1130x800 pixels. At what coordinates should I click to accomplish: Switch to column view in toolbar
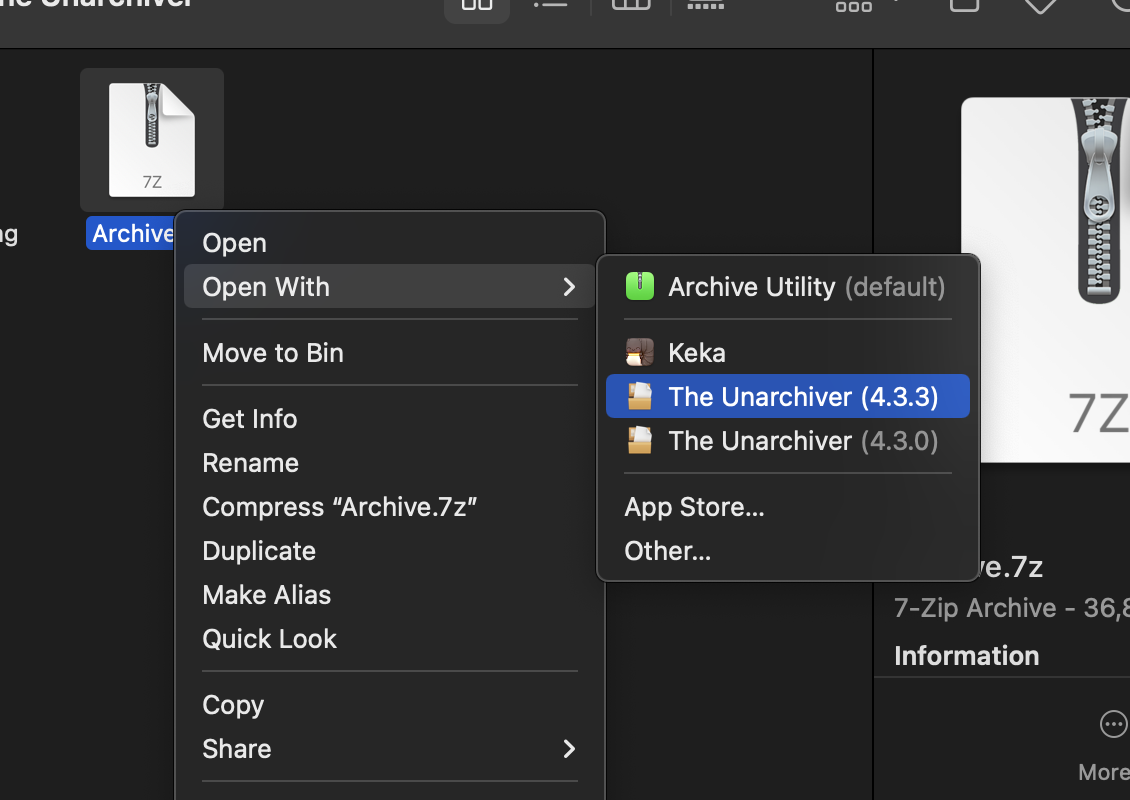tap(631, 6)
